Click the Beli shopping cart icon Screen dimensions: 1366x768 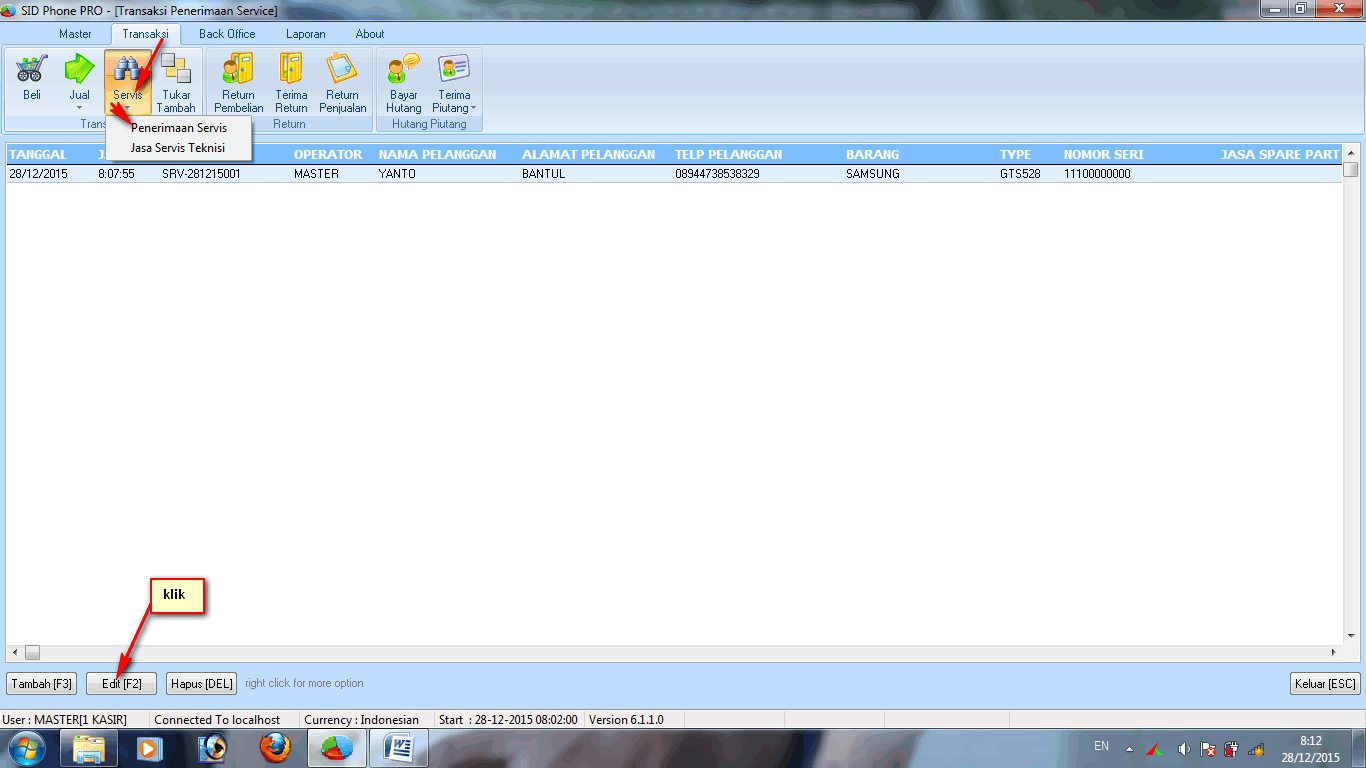32,72
